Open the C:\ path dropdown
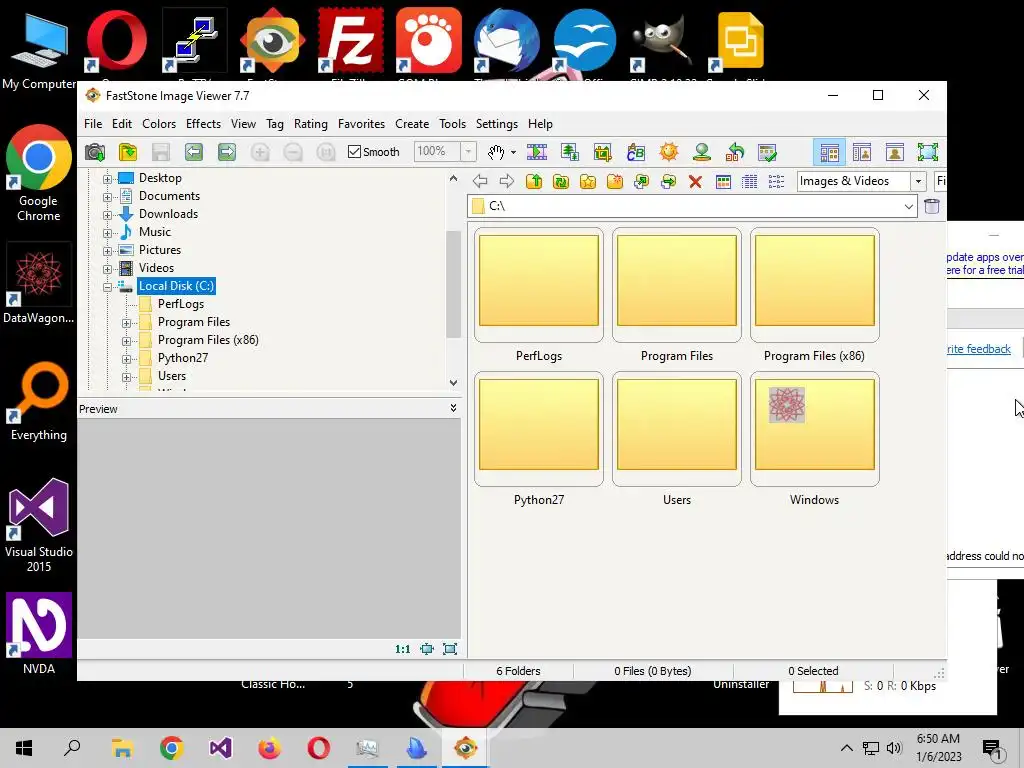This screenshot has height=768, width=1024. click(908, 206)
